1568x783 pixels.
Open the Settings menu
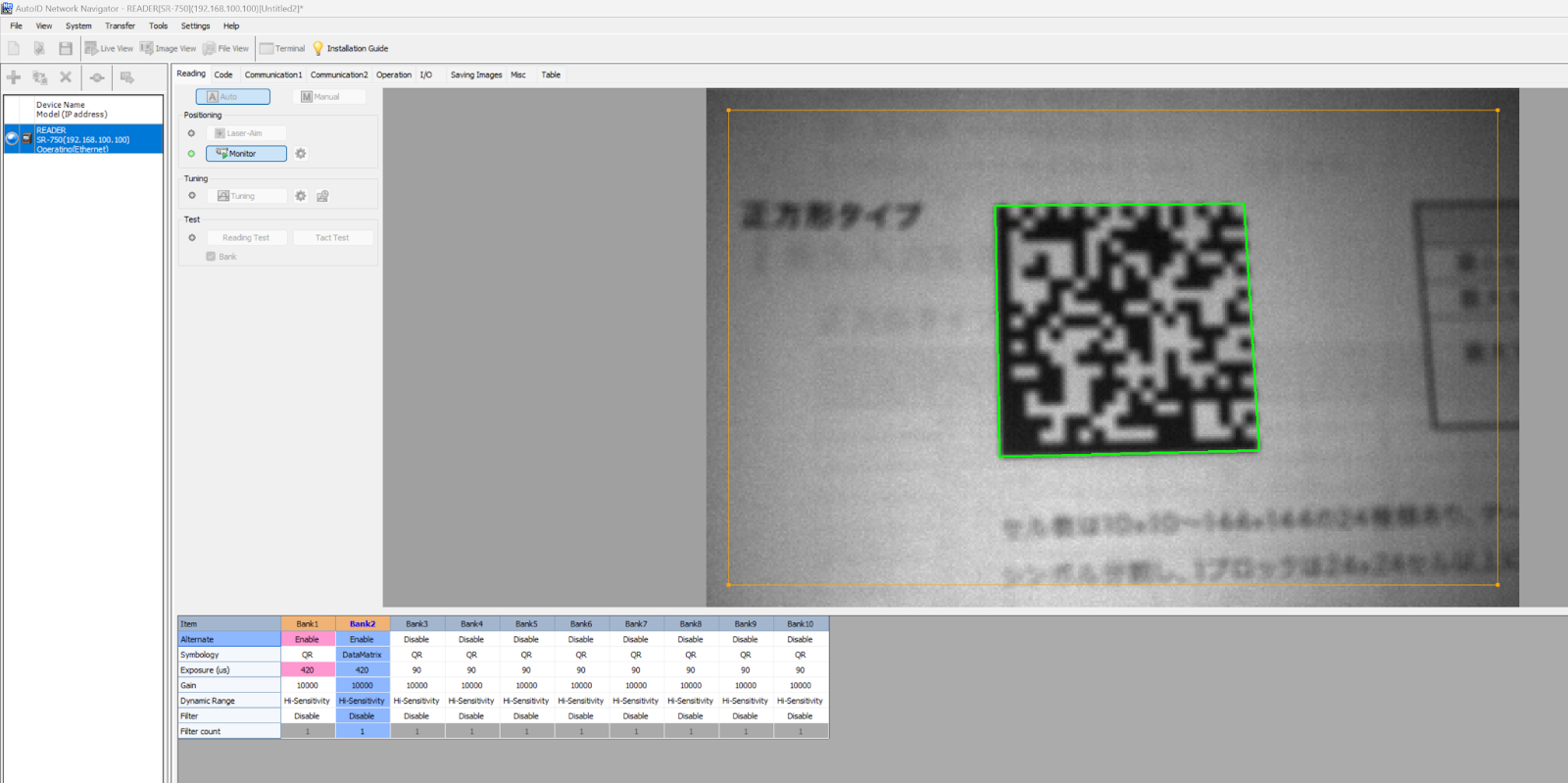(x=195, y=26)
